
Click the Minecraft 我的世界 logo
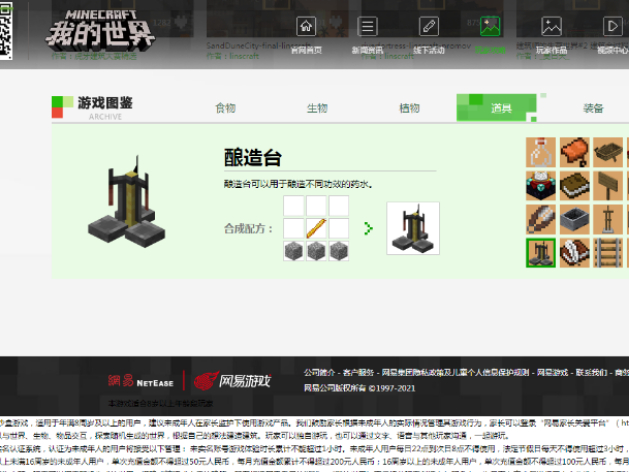click(x=100, y=29)
